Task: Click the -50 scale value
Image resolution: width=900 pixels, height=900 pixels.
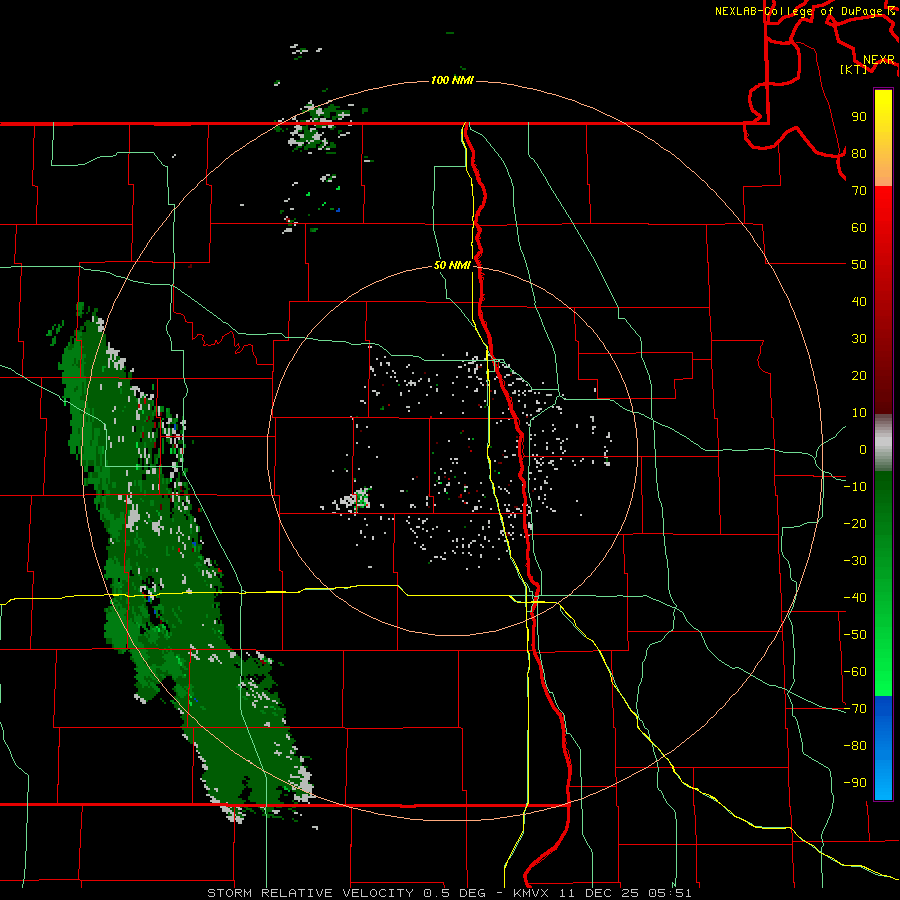Action: (855, 635)
